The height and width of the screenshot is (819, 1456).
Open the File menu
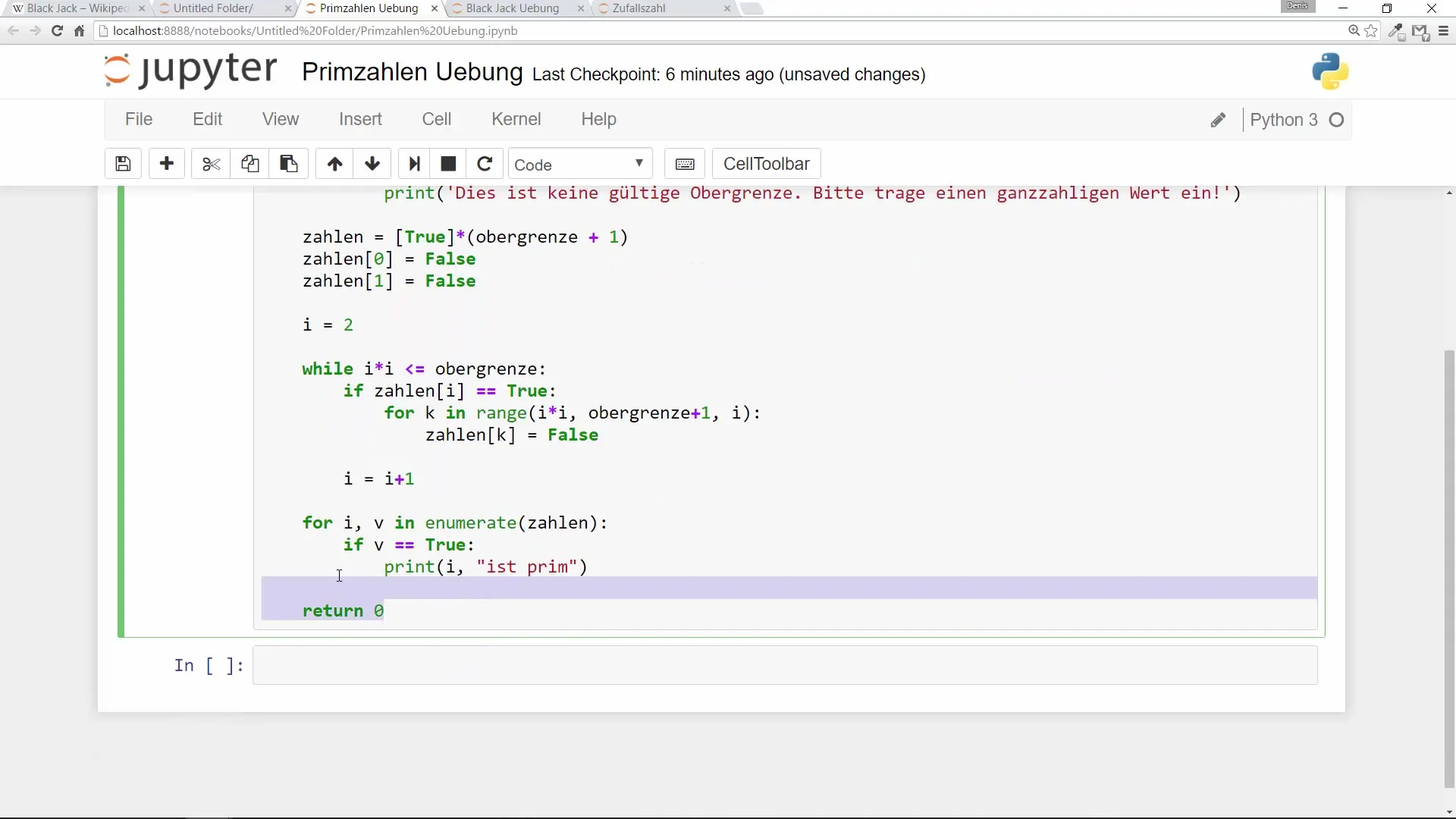(139, 119)
